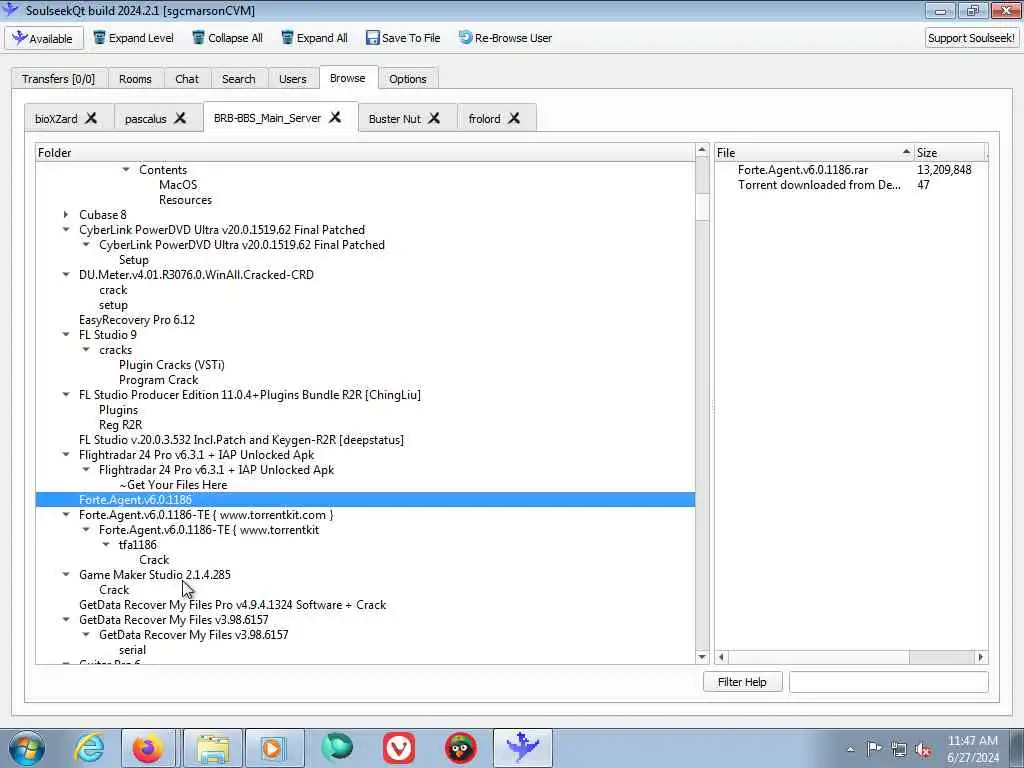Click the muted volume tray icon
1024x768 pixels.
923,750
